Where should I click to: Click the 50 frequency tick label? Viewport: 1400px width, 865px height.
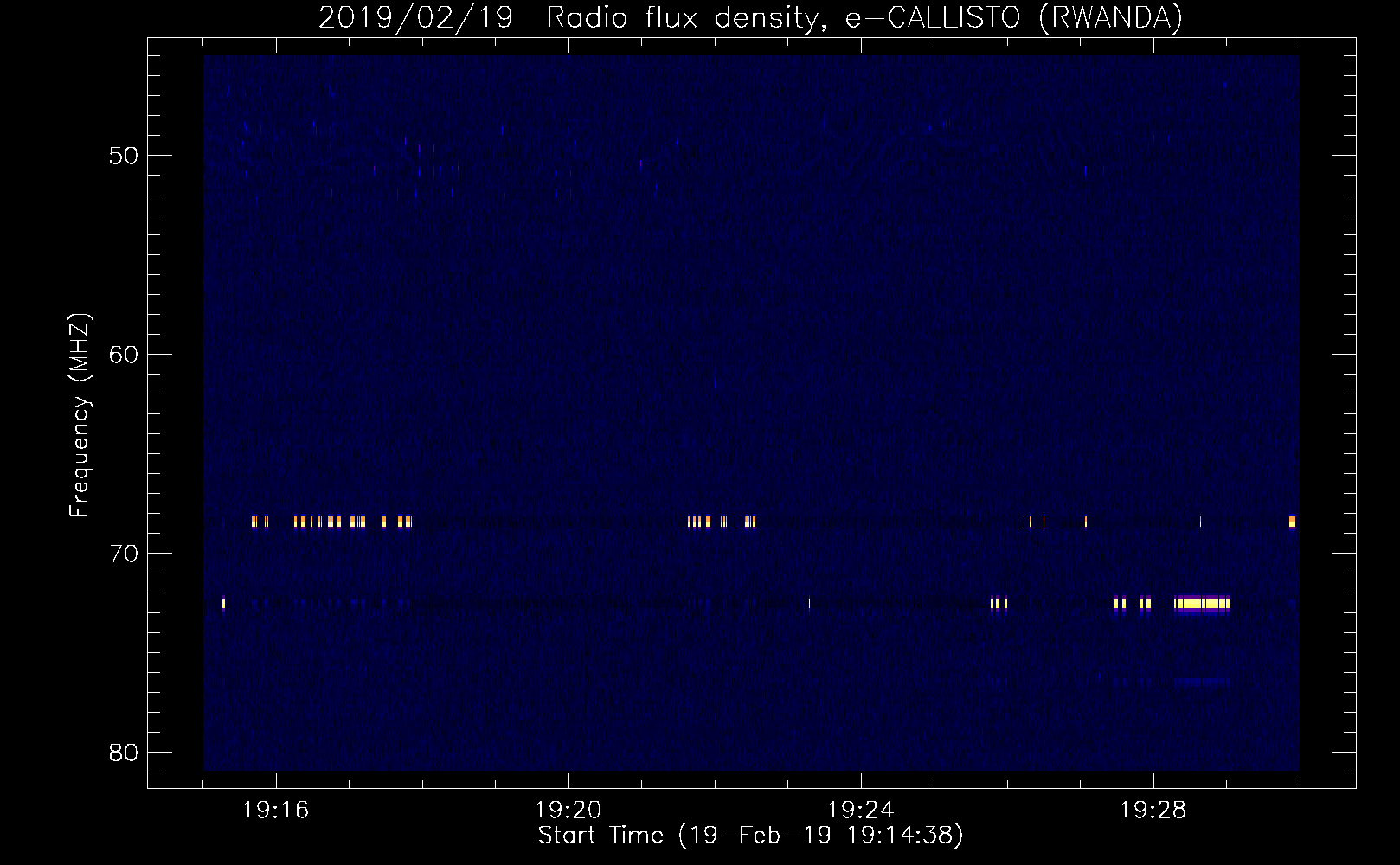[124, 157]
